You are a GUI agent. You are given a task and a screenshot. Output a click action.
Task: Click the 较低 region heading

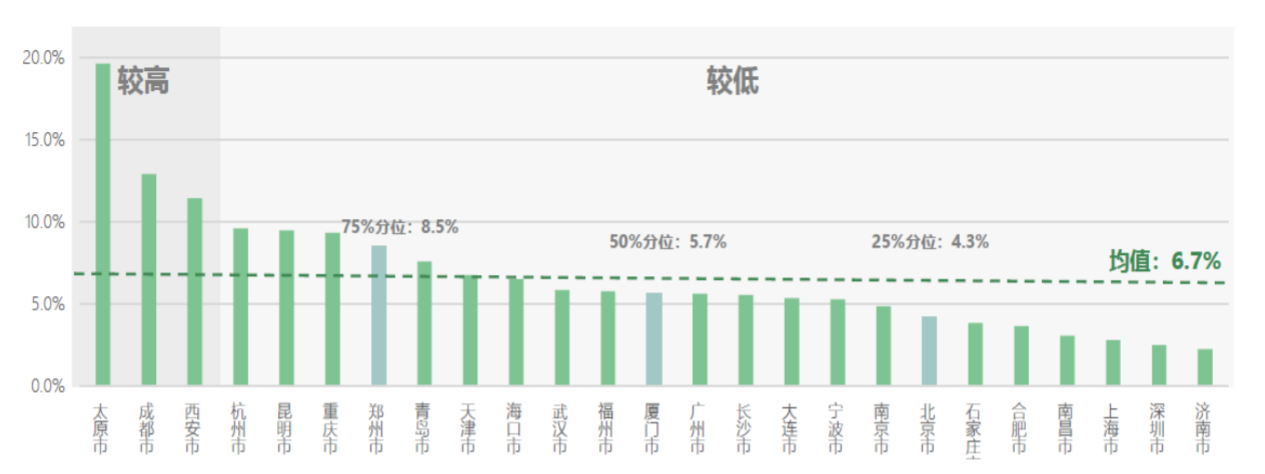pos(732,82)
